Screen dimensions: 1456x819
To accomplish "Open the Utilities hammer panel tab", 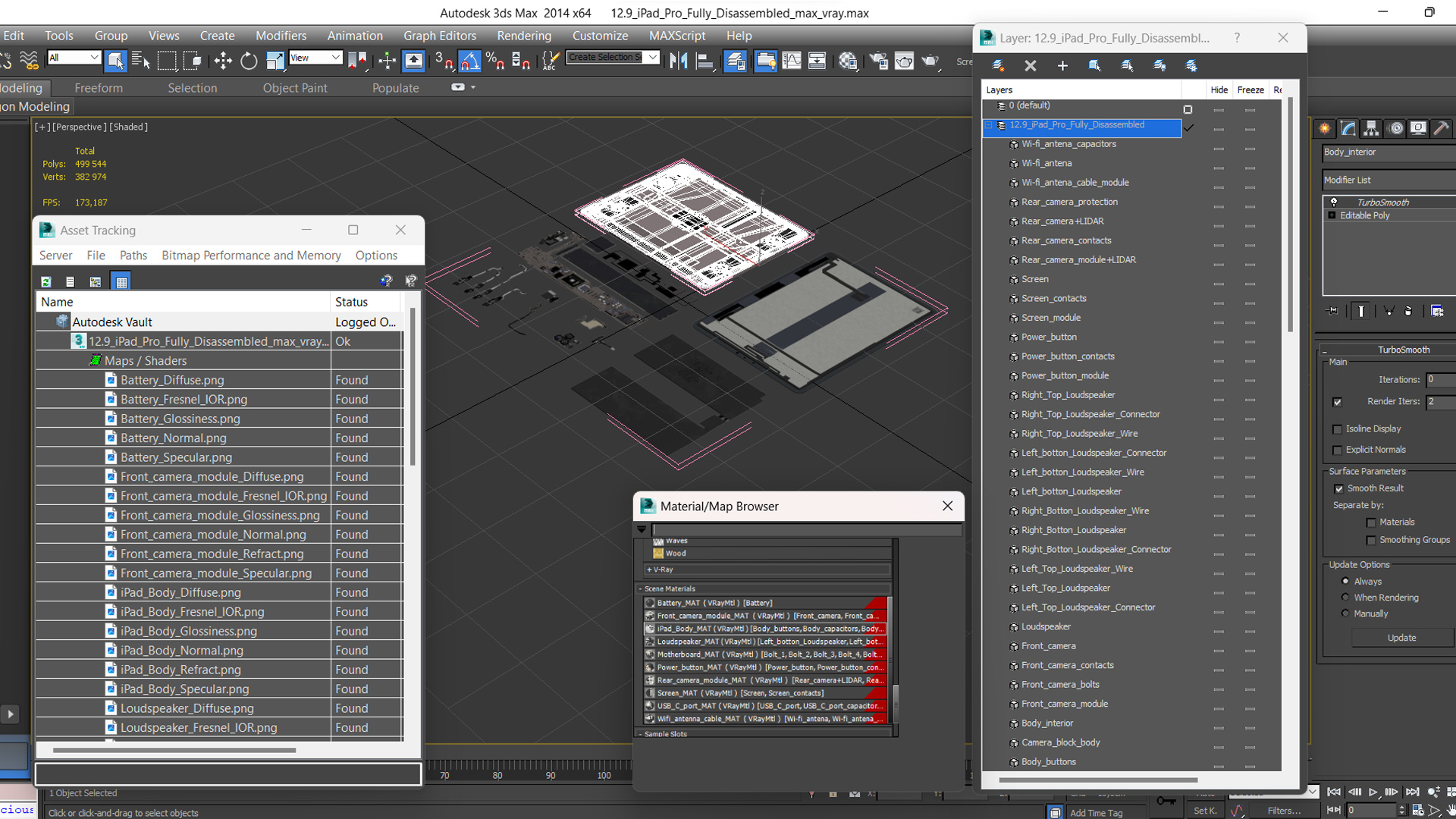I will [1441, 128].
